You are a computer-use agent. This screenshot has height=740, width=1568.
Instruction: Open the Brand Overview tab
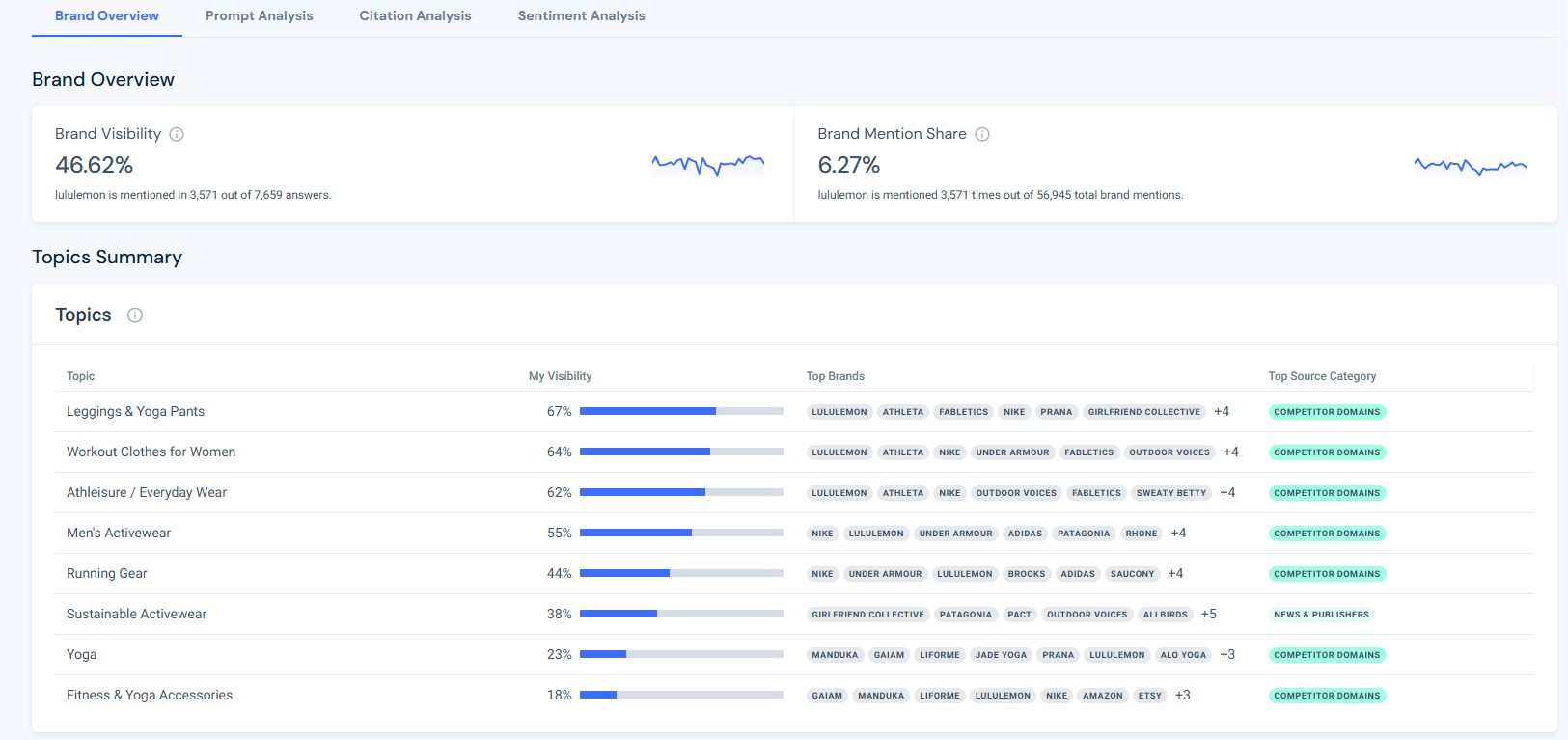(x=107, y=16)
